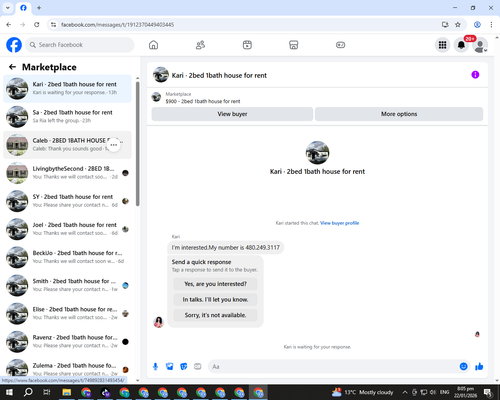
Task: Choose a GIF icon
Action: (198, 367)
